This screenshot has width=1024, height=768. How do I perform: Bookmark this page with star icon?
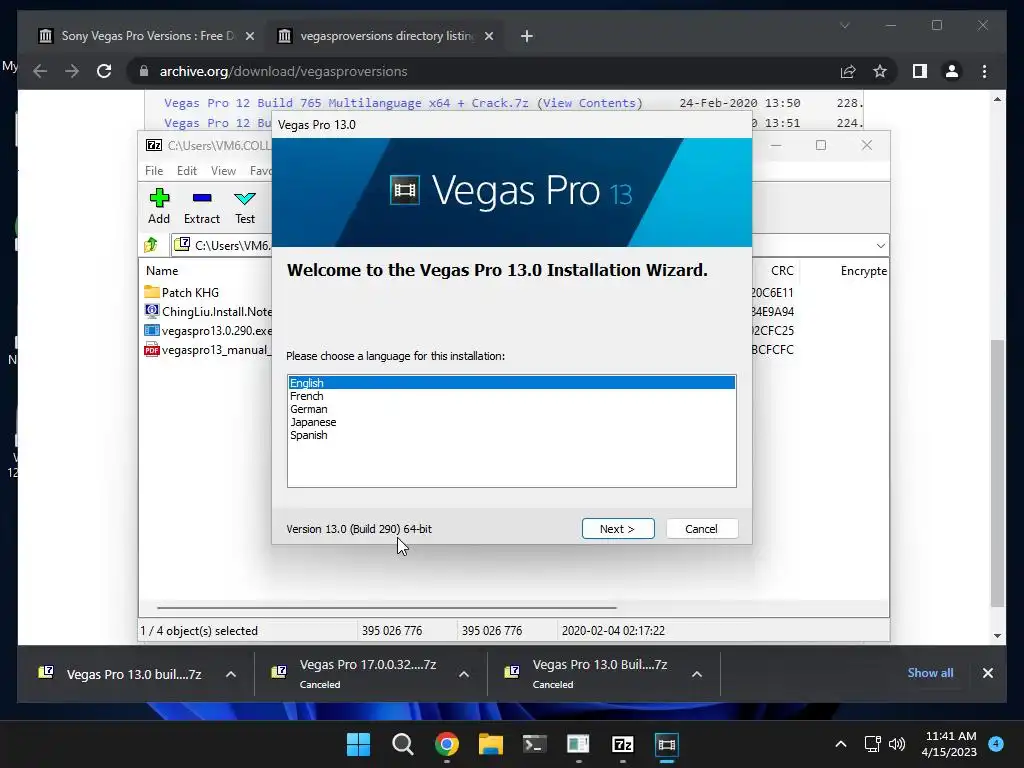pos(880,71)
